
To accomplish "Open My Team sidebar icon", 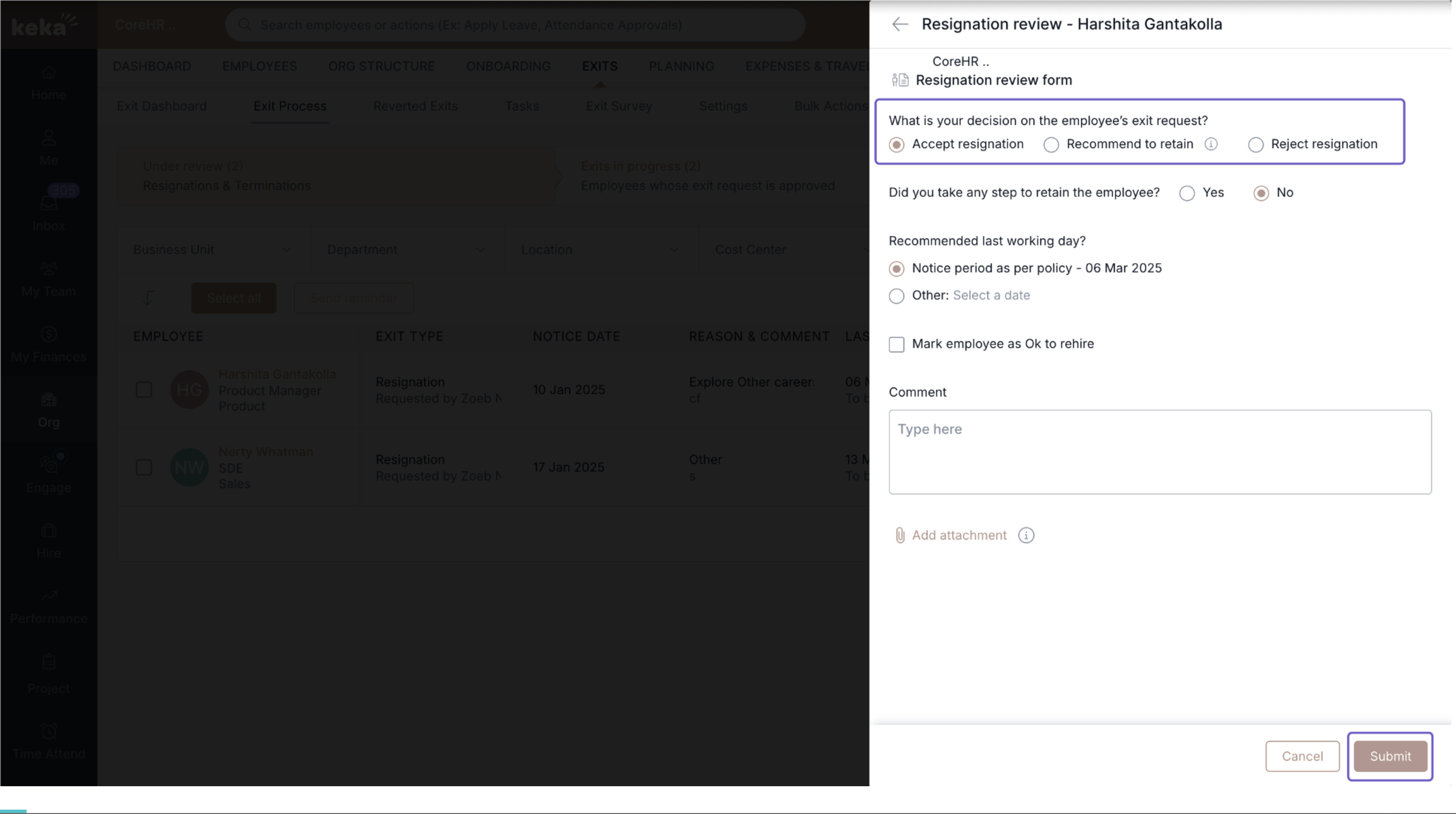I will tap(49, 278).
